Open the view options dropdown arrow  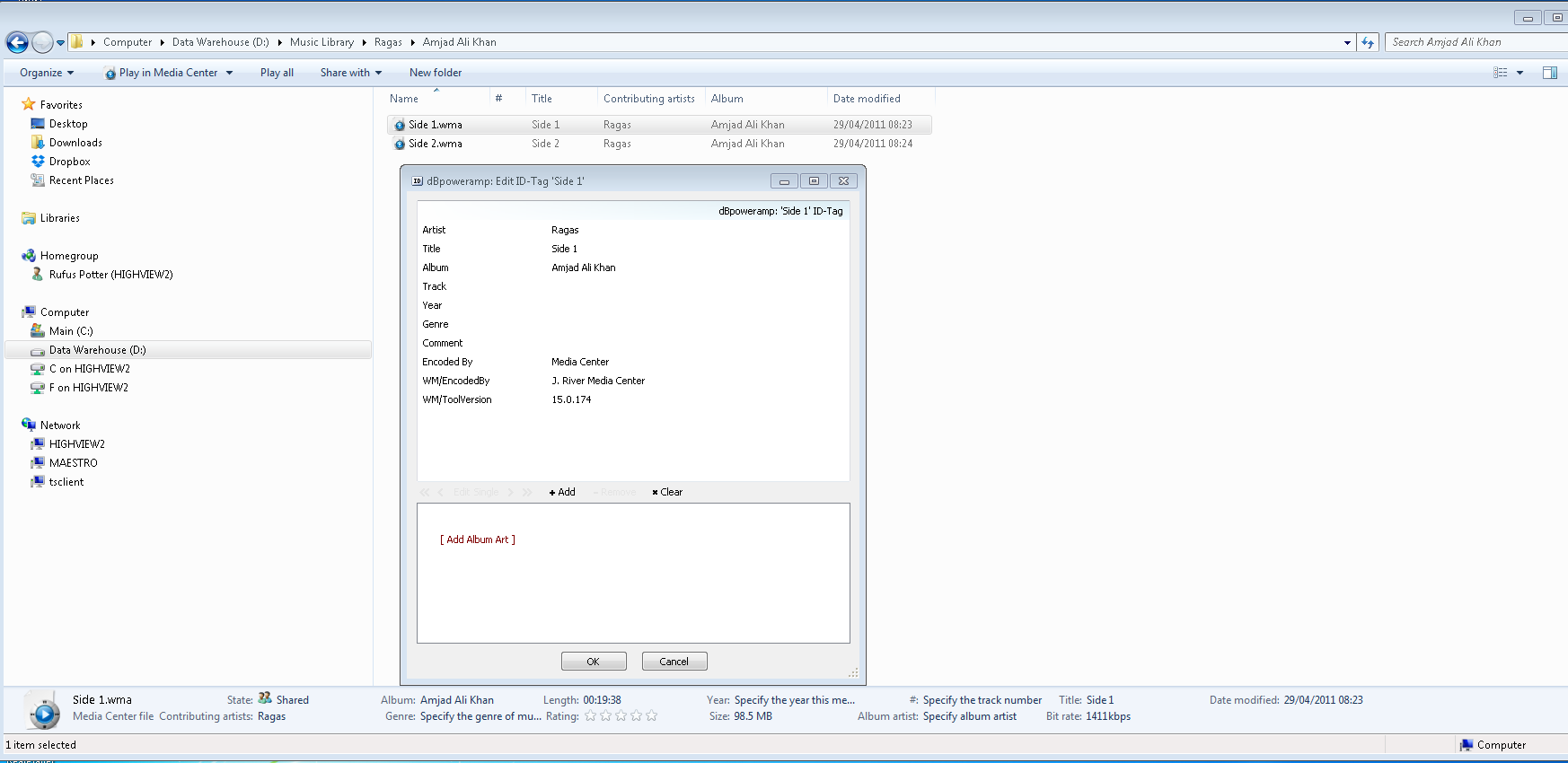[x=1520, y=73]
